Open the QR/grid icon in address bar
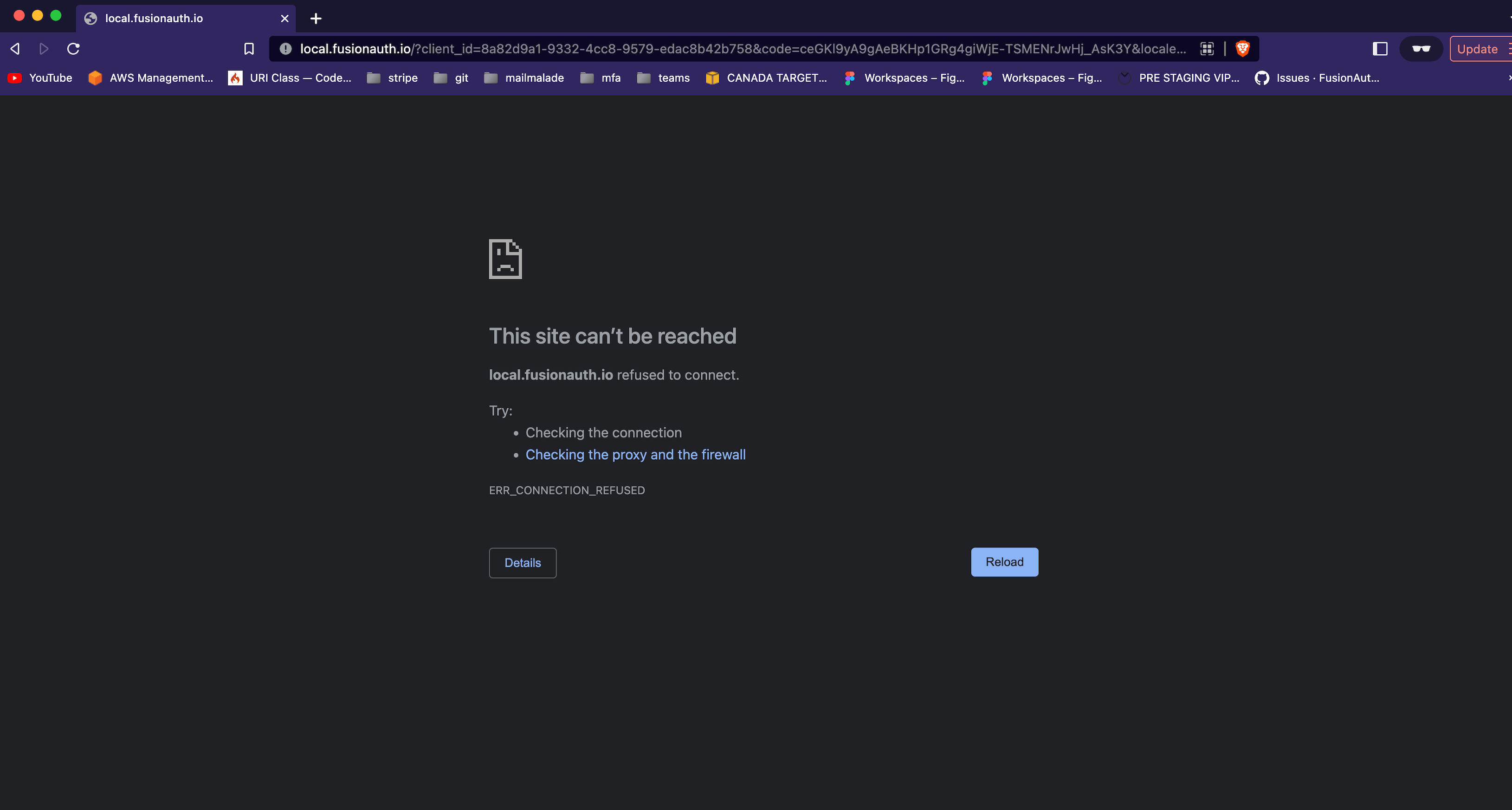 tap(1207, 49)
